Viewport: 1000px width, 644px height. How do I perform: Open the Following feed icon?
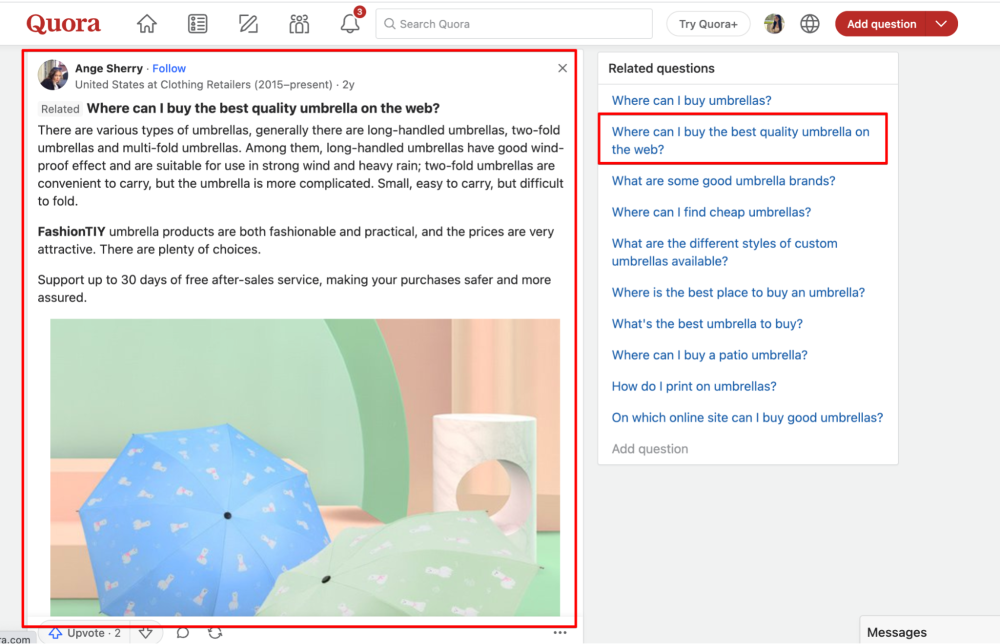[198, 24]
